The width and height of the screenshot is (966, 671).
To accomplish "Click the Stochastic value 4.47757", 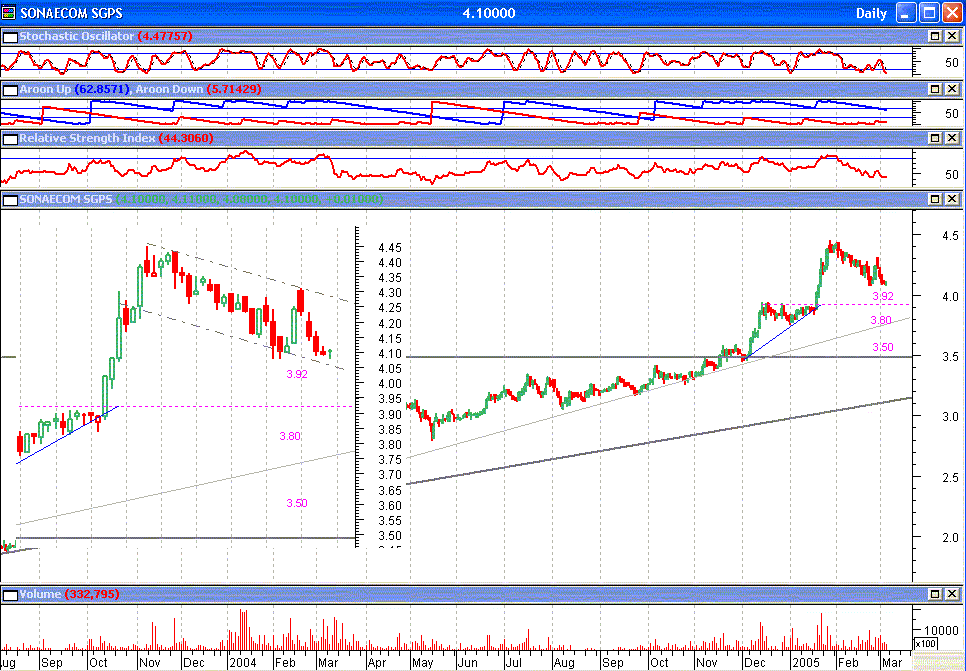I will click(165, 36).
